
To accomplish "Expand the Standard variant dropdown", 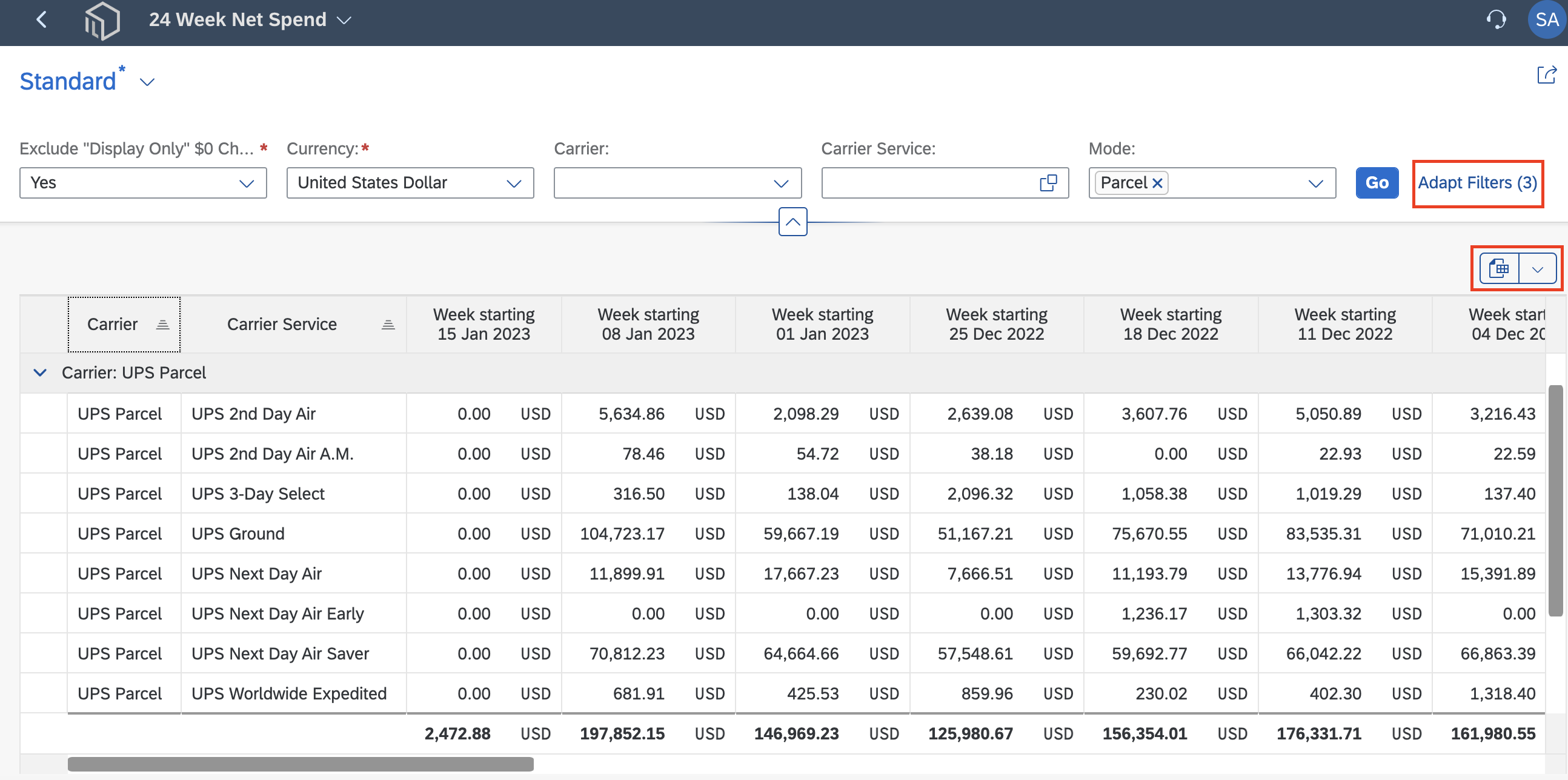I will tap(147, 82).
